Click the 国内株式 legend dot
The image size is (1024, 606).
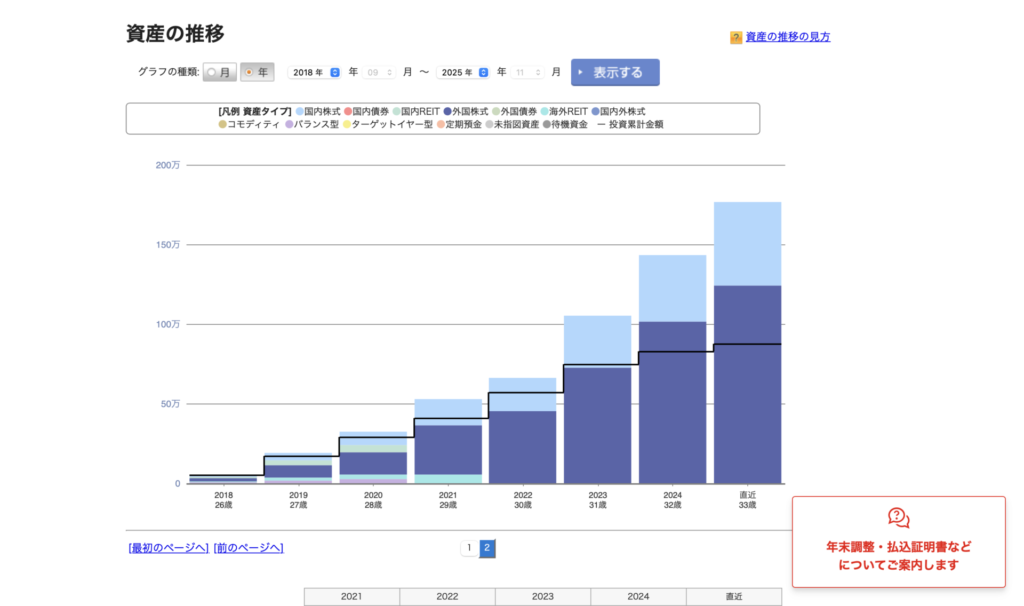(299, 112)
